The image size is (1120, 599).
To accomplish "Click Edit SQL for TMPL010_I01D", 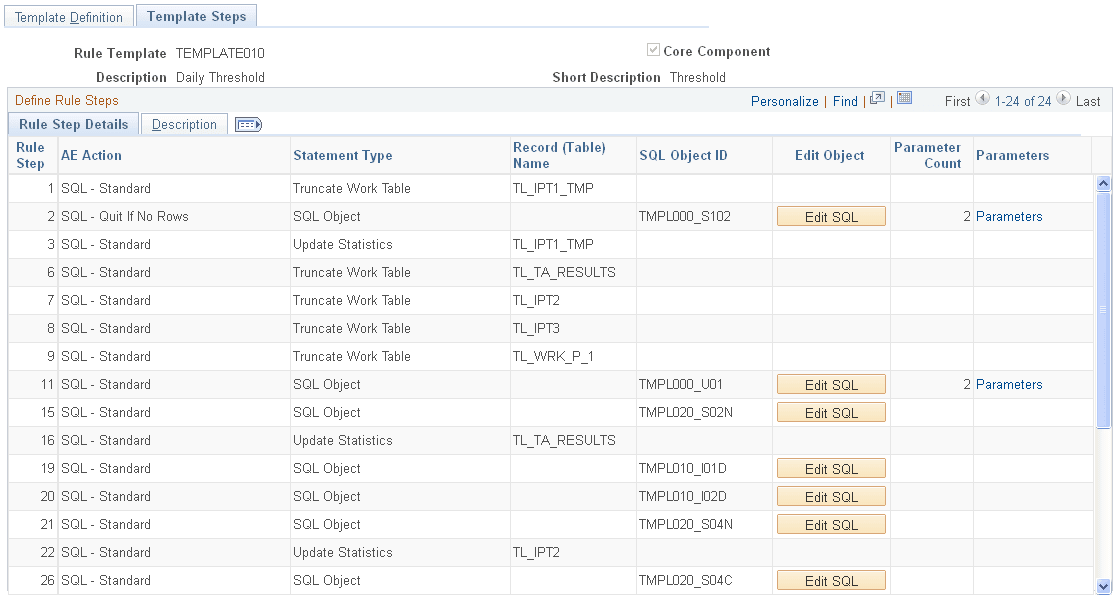I will click(831, 469).
